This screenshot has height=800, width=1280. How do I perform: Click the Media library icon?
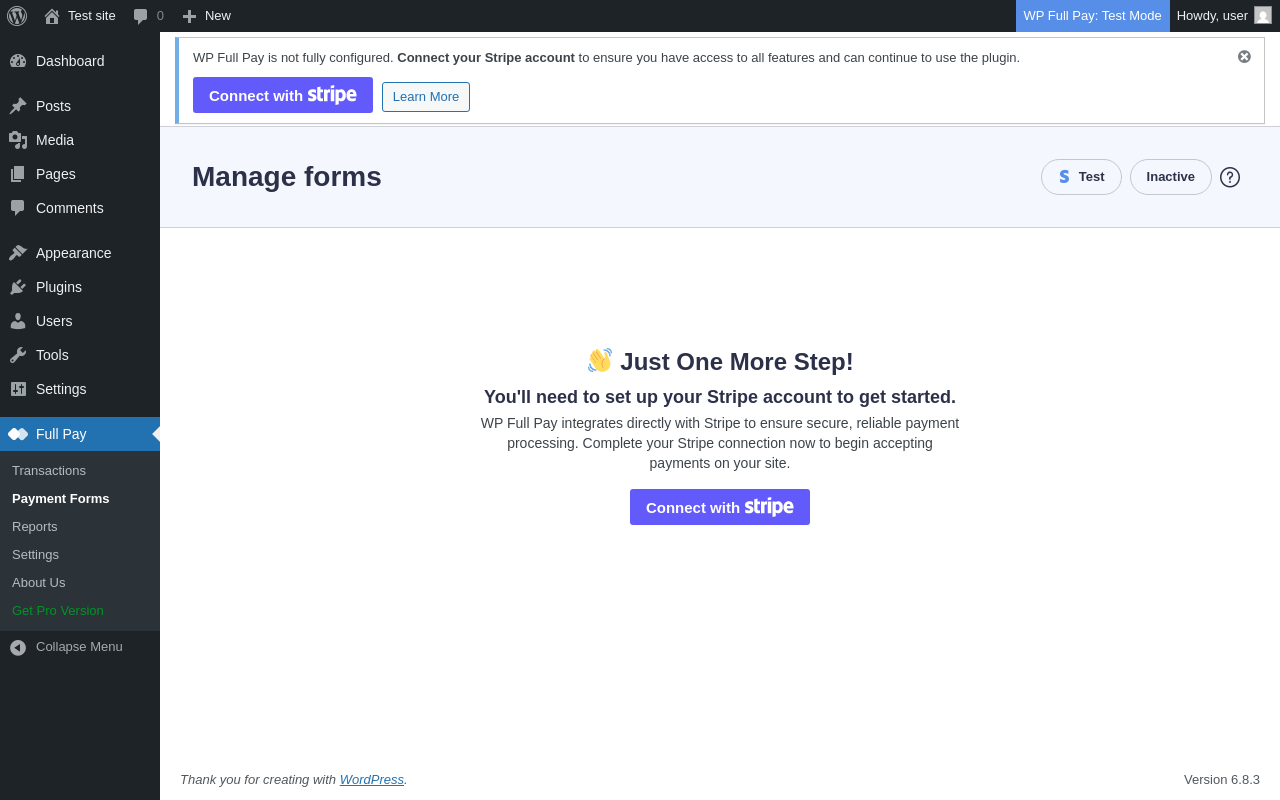[x=18, y=140]
